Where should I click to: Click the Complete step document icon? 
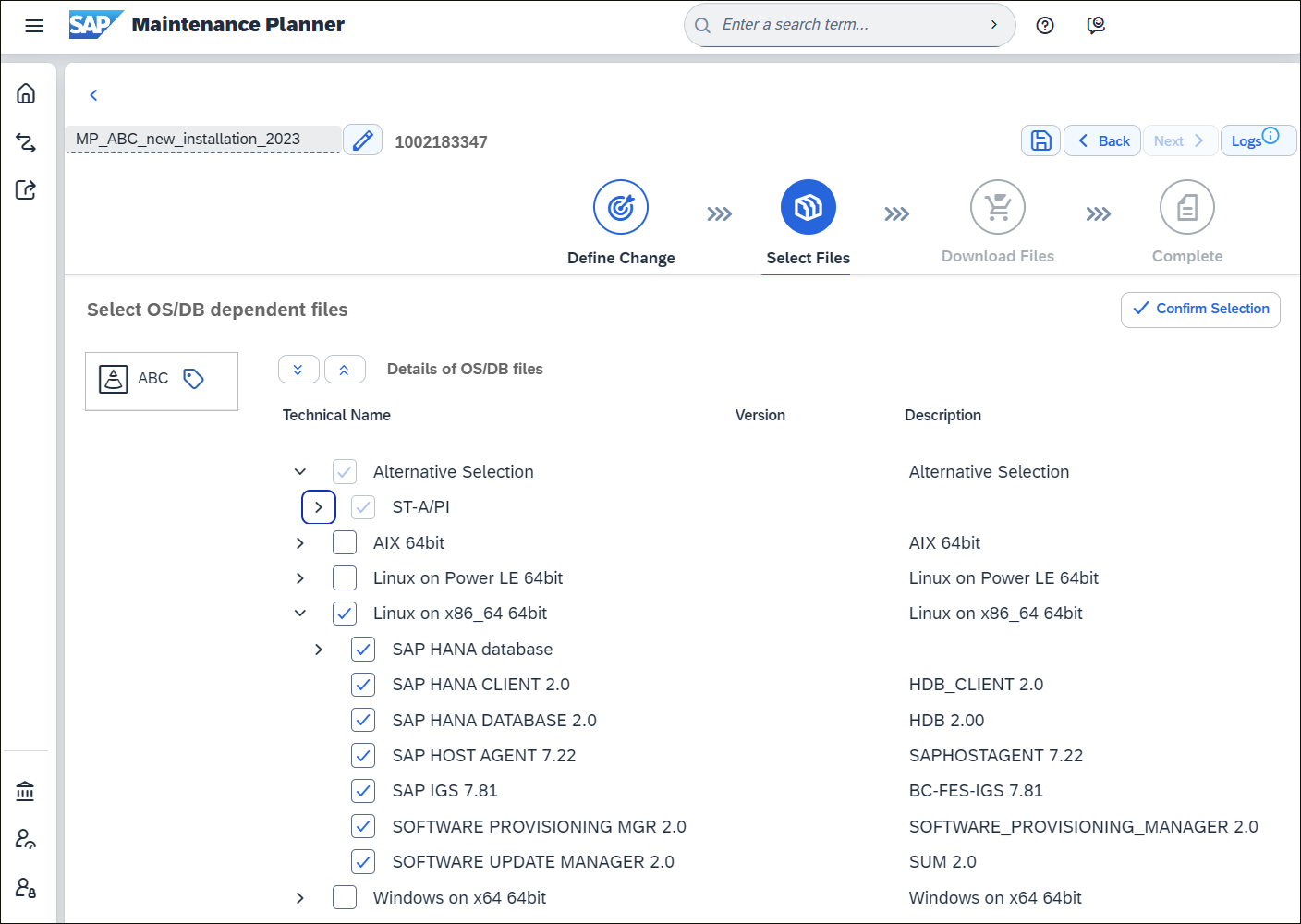pyautogui.click(x=1187, y=207)
